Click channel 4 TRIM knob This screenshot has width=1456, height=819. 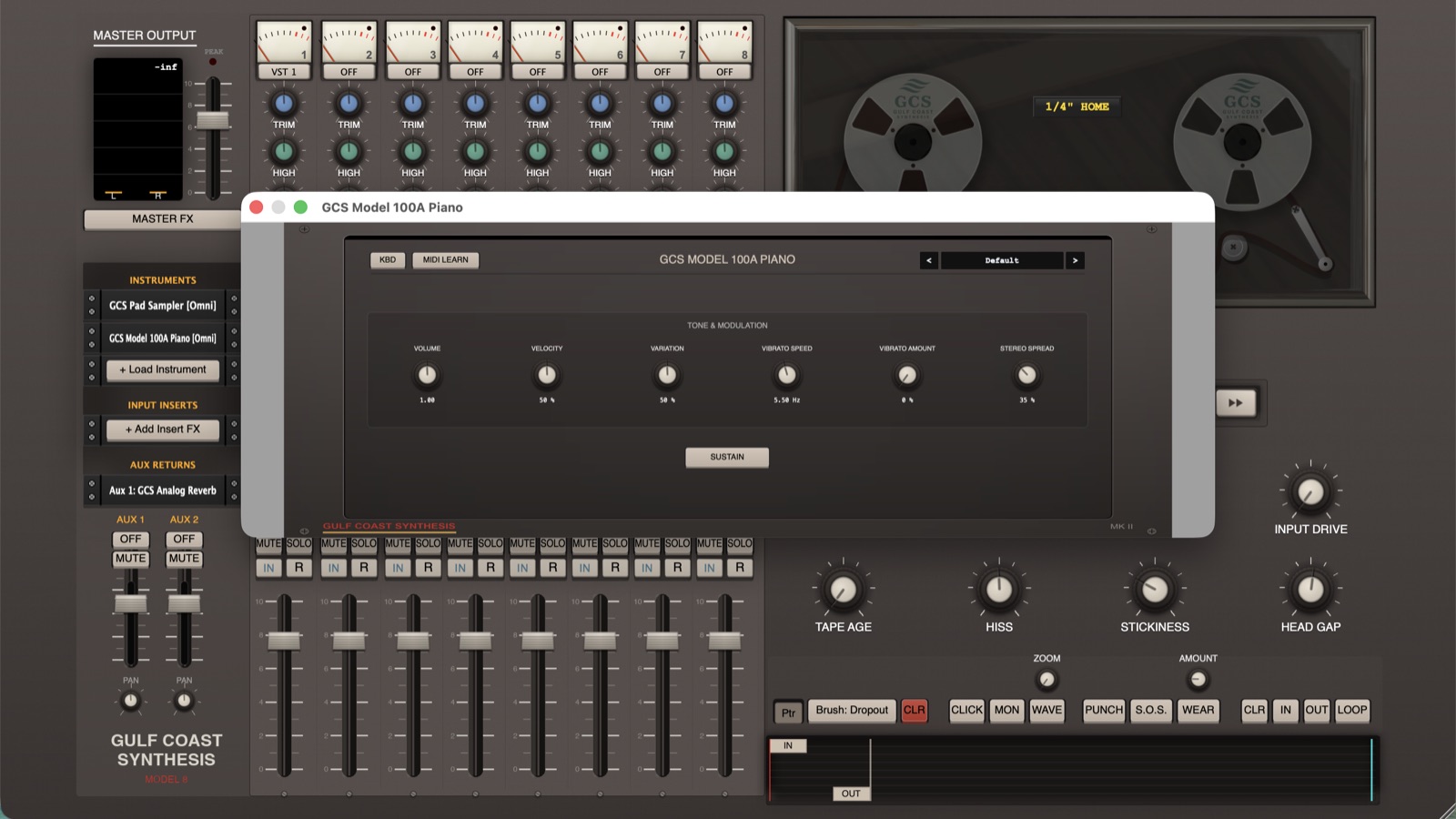pos(475,104)
